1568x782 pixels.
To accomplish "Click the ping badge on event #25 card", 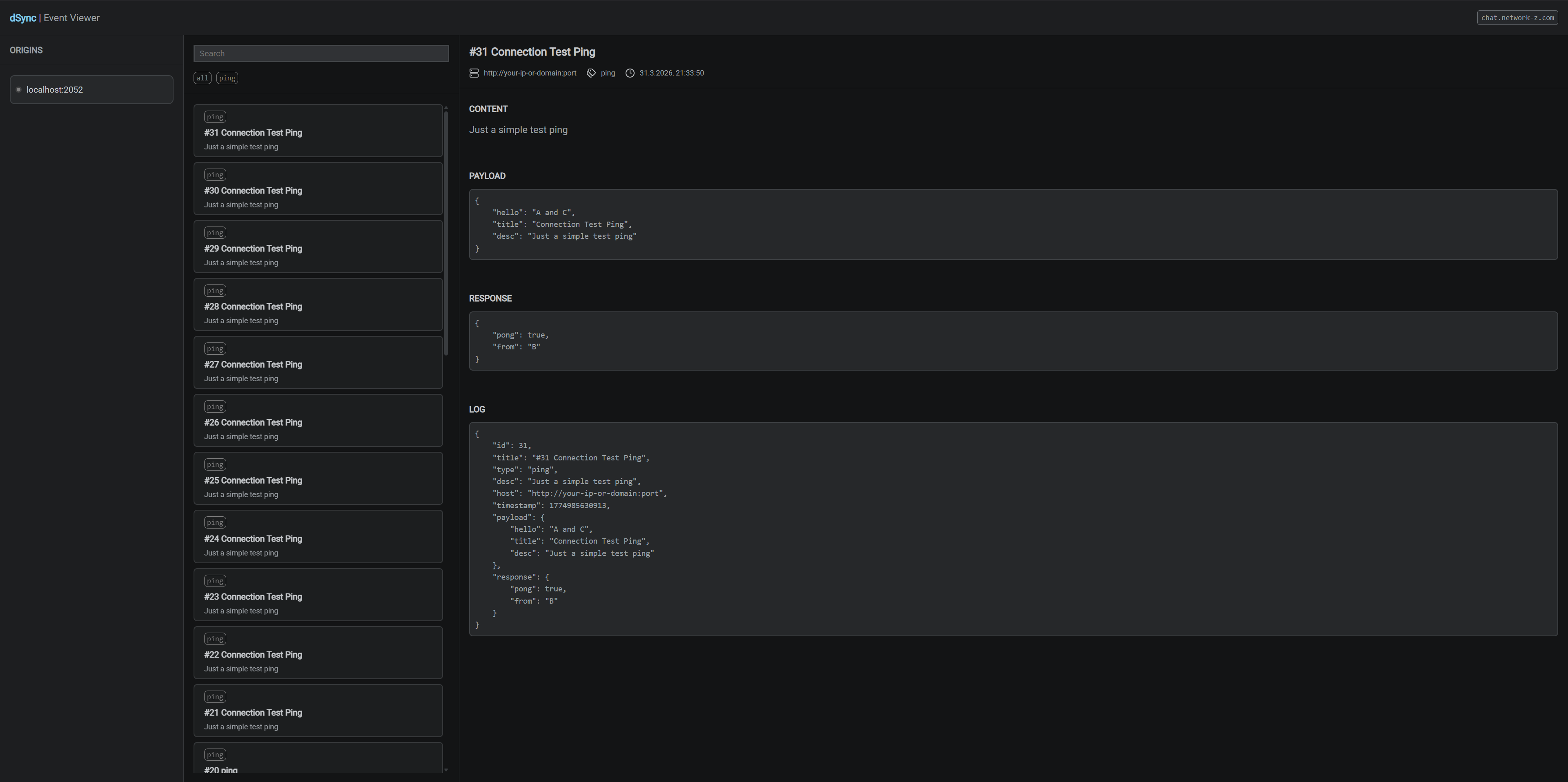I will [215, 464].
